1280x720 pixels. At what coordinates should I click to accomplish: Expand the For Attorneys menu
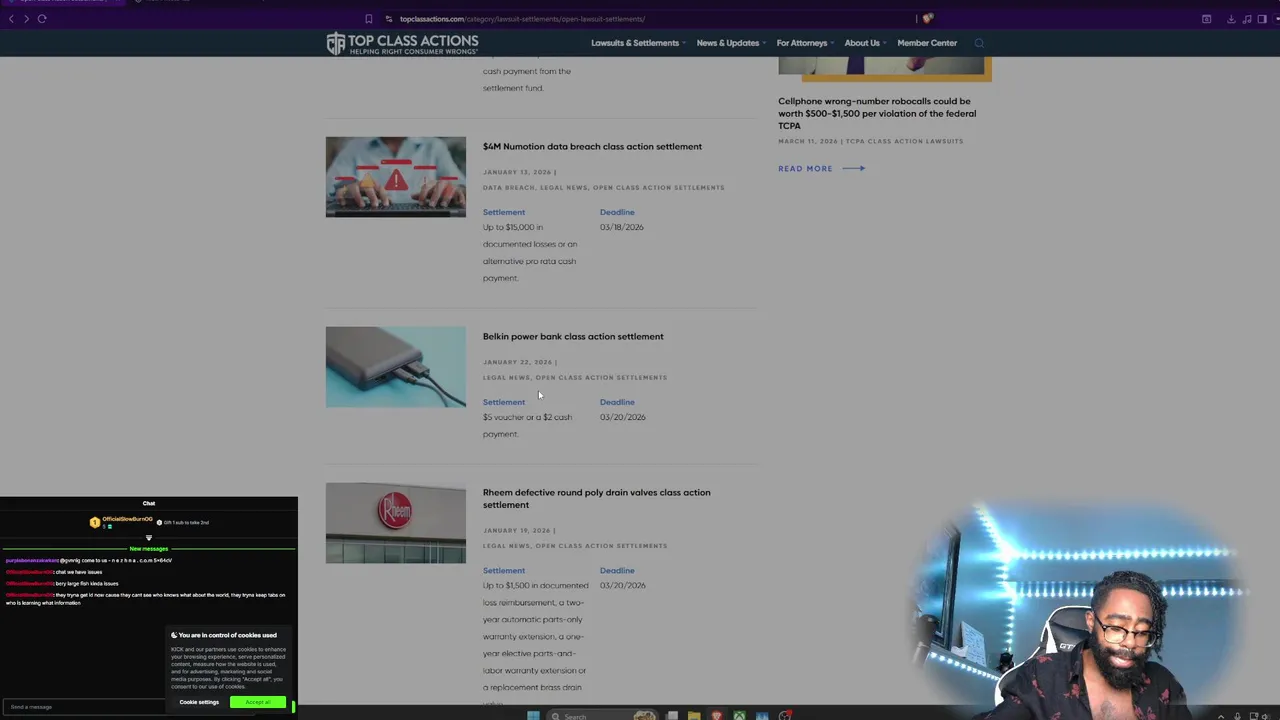pyautogui.click(x=805, y=43)
